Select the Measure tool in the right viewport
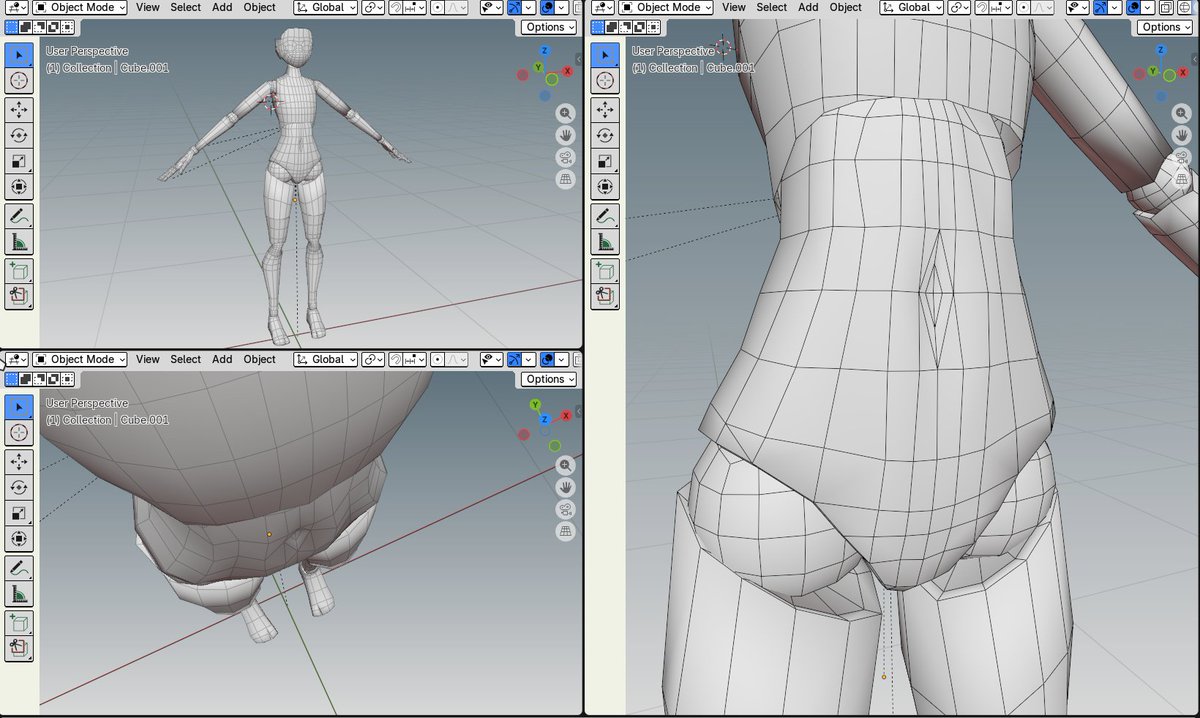Viewport: 1200px width, 718px height. tap(605, 242)
